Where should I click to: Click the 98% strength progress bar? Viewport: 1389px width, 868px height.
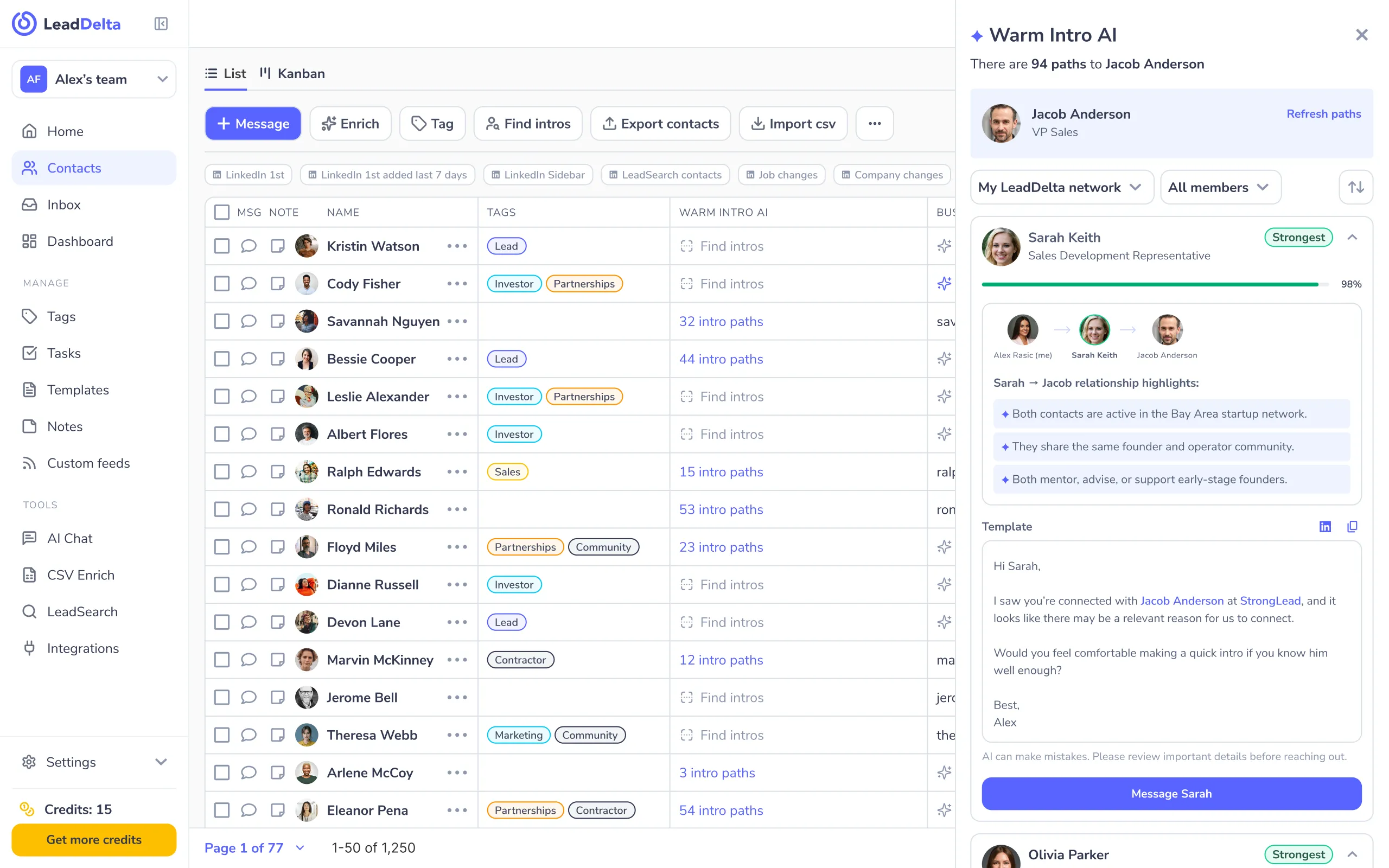[1155, 284]
